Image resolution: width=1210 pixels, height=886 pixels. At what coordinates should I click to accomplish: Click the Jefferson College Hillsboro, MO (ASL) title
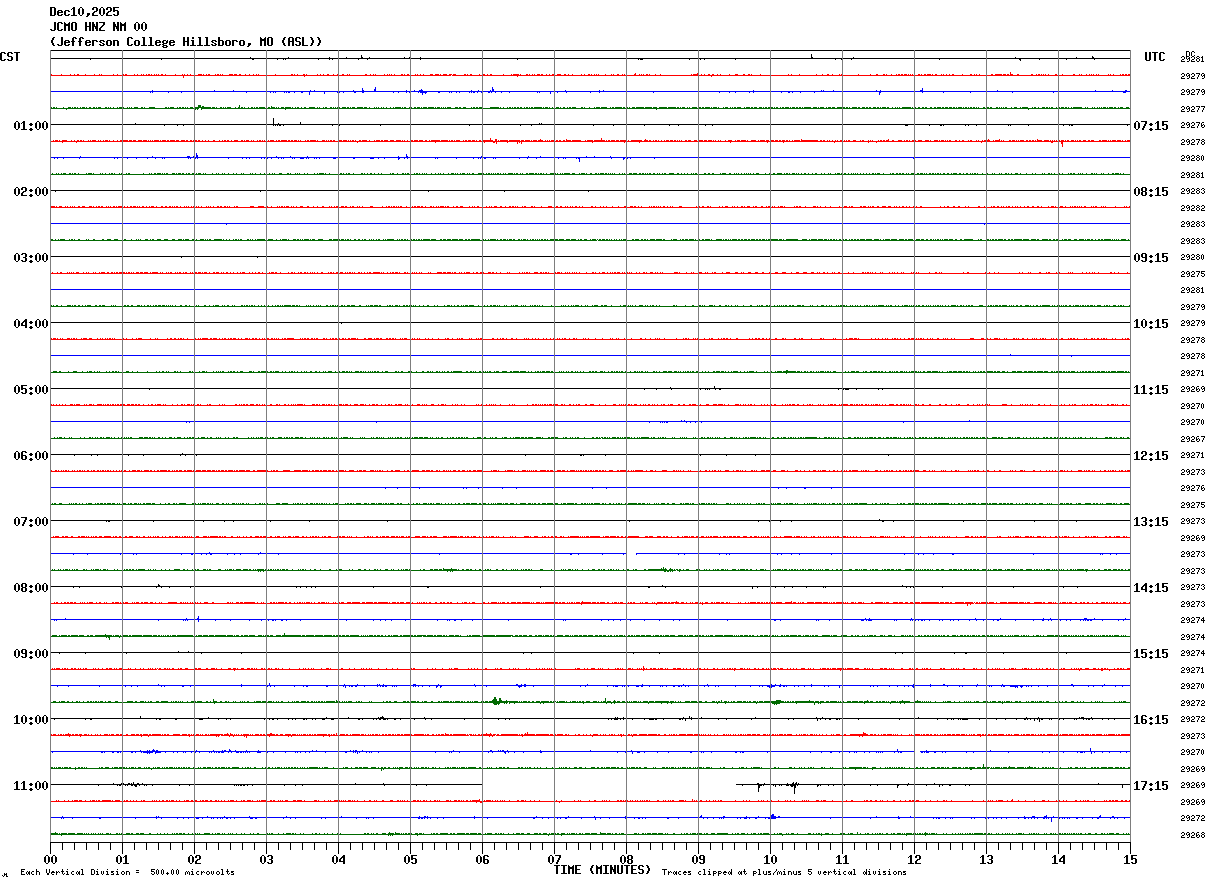[186, 42]
